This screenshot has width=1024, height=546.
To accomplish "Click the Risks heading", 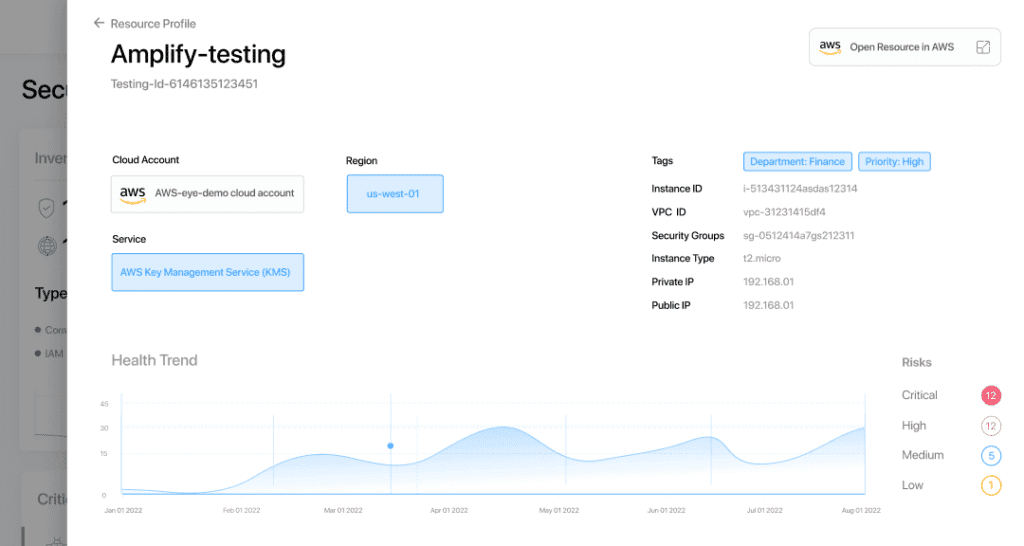I will click(916, 362).
